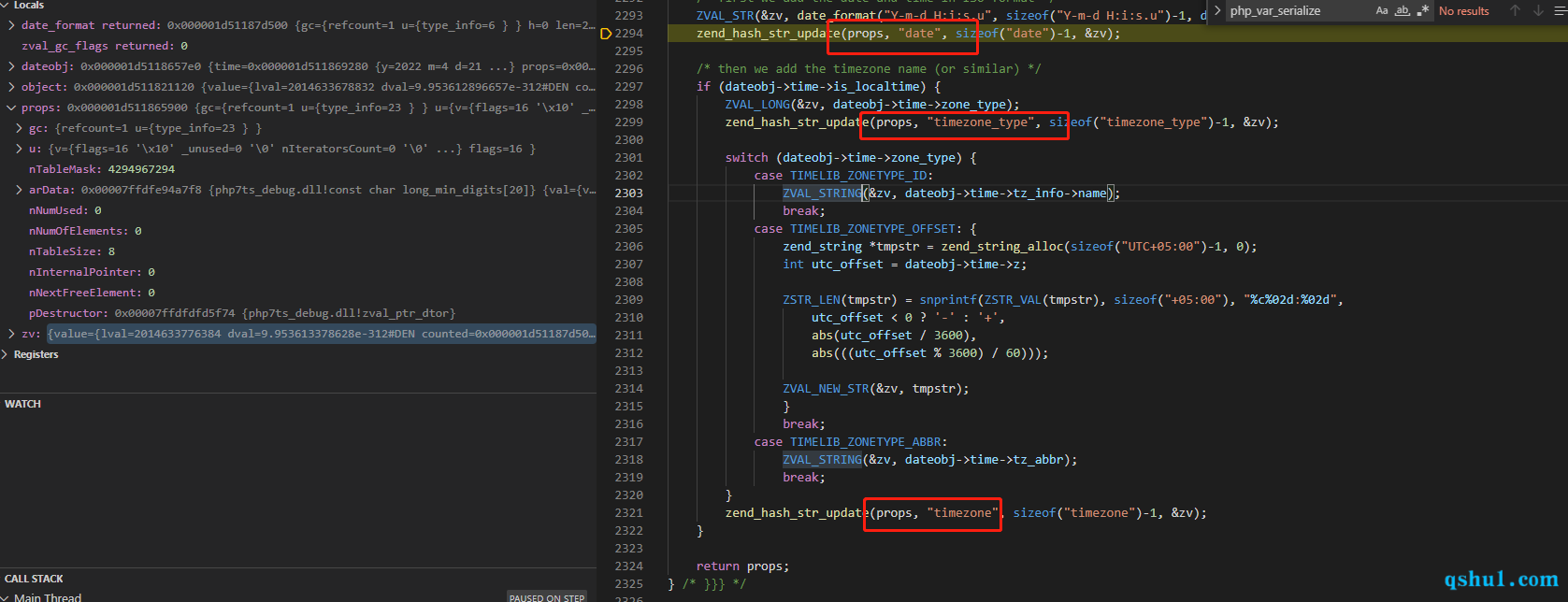Open the WATCH panel header
This screenshot has width=1568, height=602.
[x=298, y=404]
